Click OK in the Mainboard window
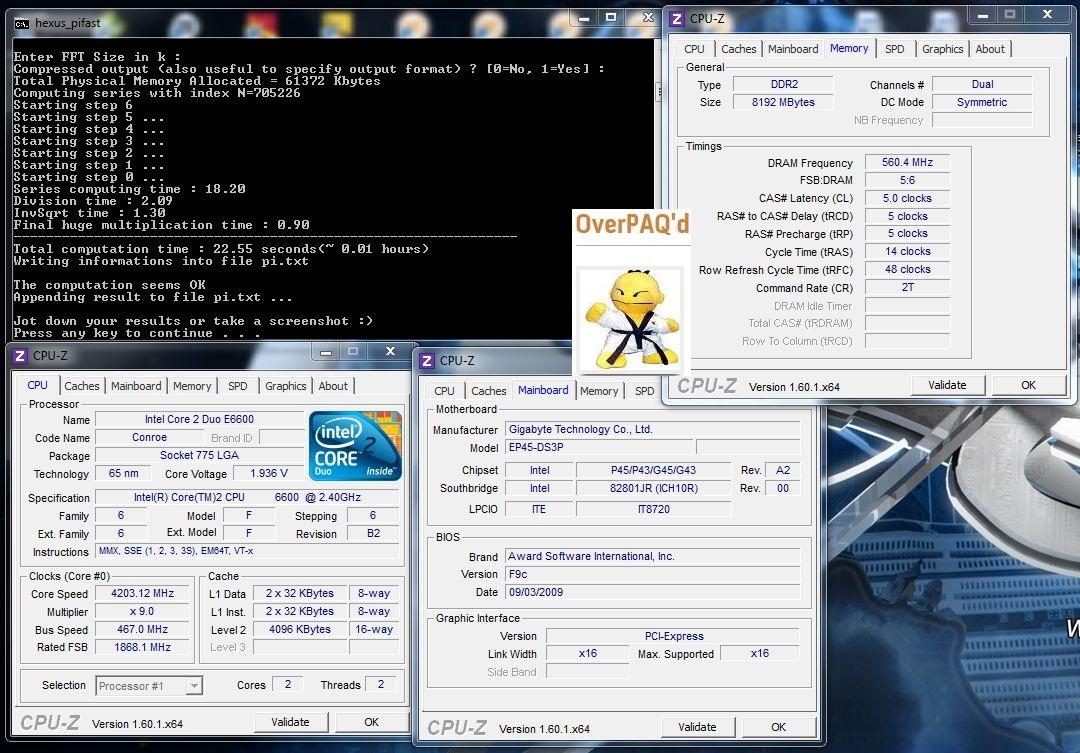This screenshot has width=1080, height=753. 778,727
